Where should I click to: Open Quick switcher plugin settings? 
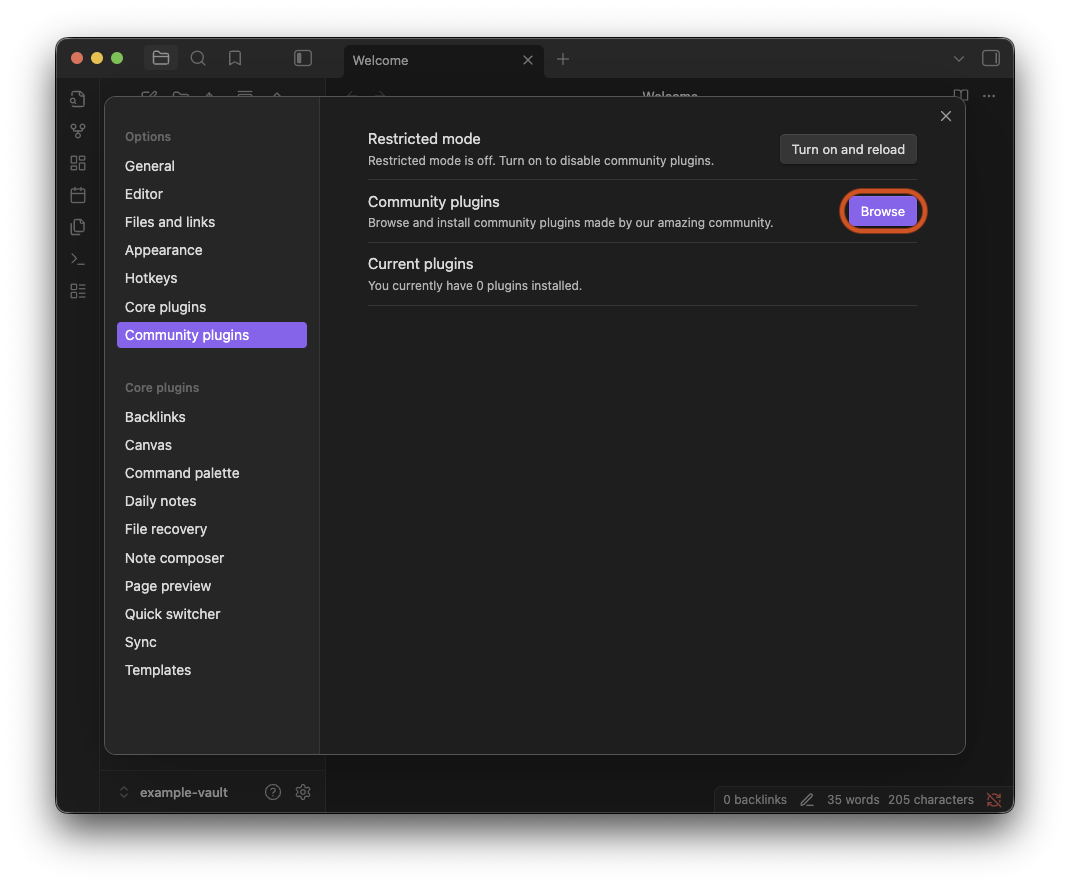212,614
